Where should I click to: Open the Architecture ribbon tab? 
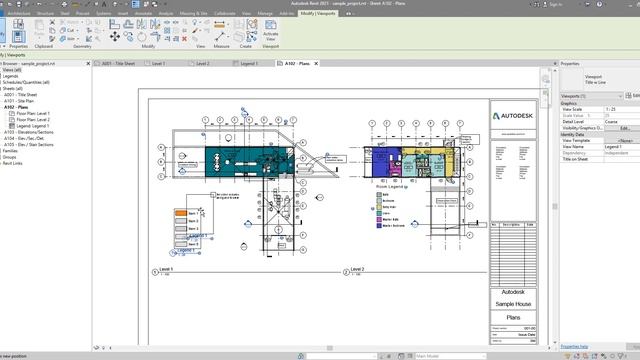point(19,13)
